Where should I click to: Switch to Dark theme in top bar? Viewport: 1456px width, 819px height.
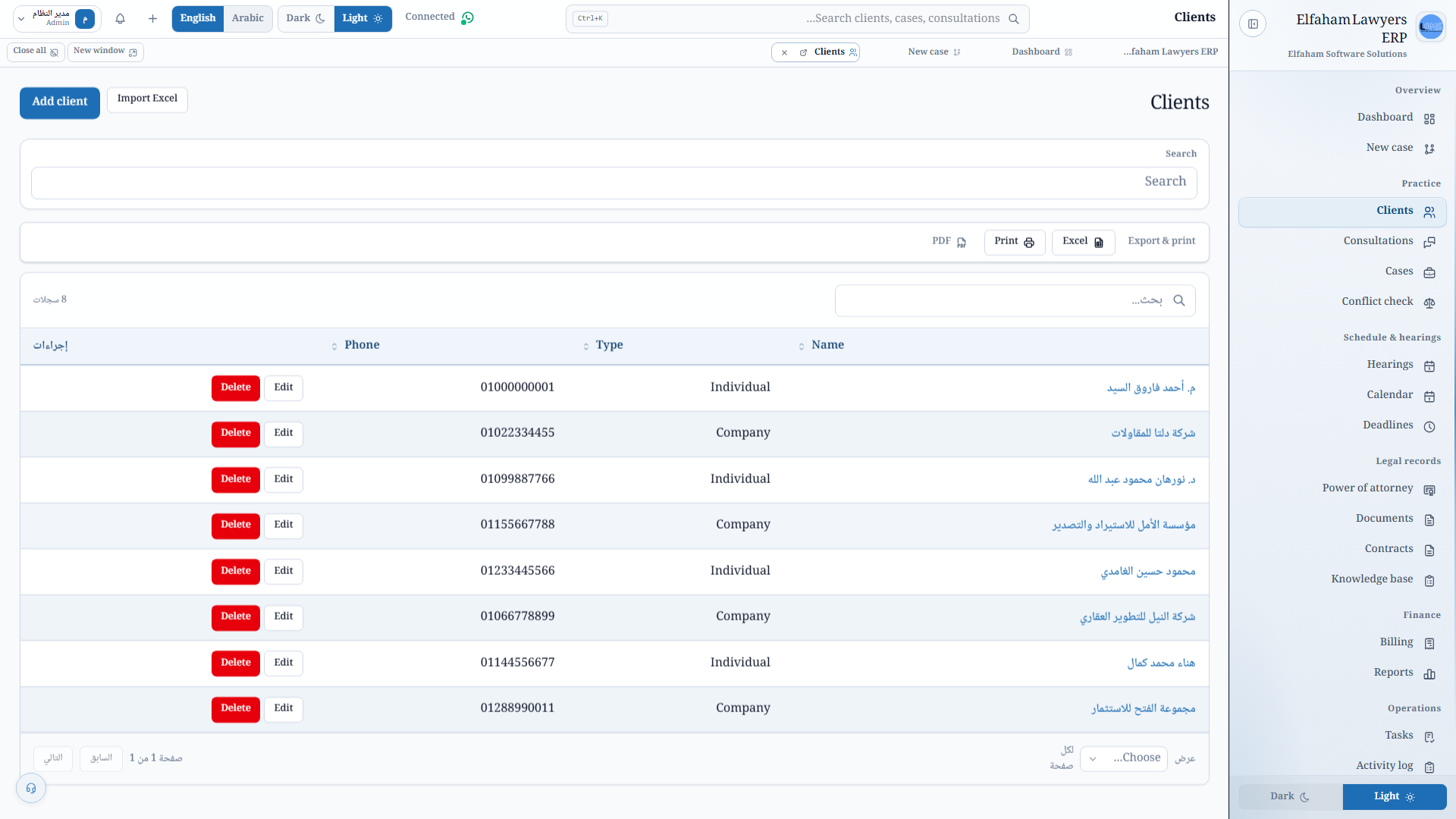306,19
